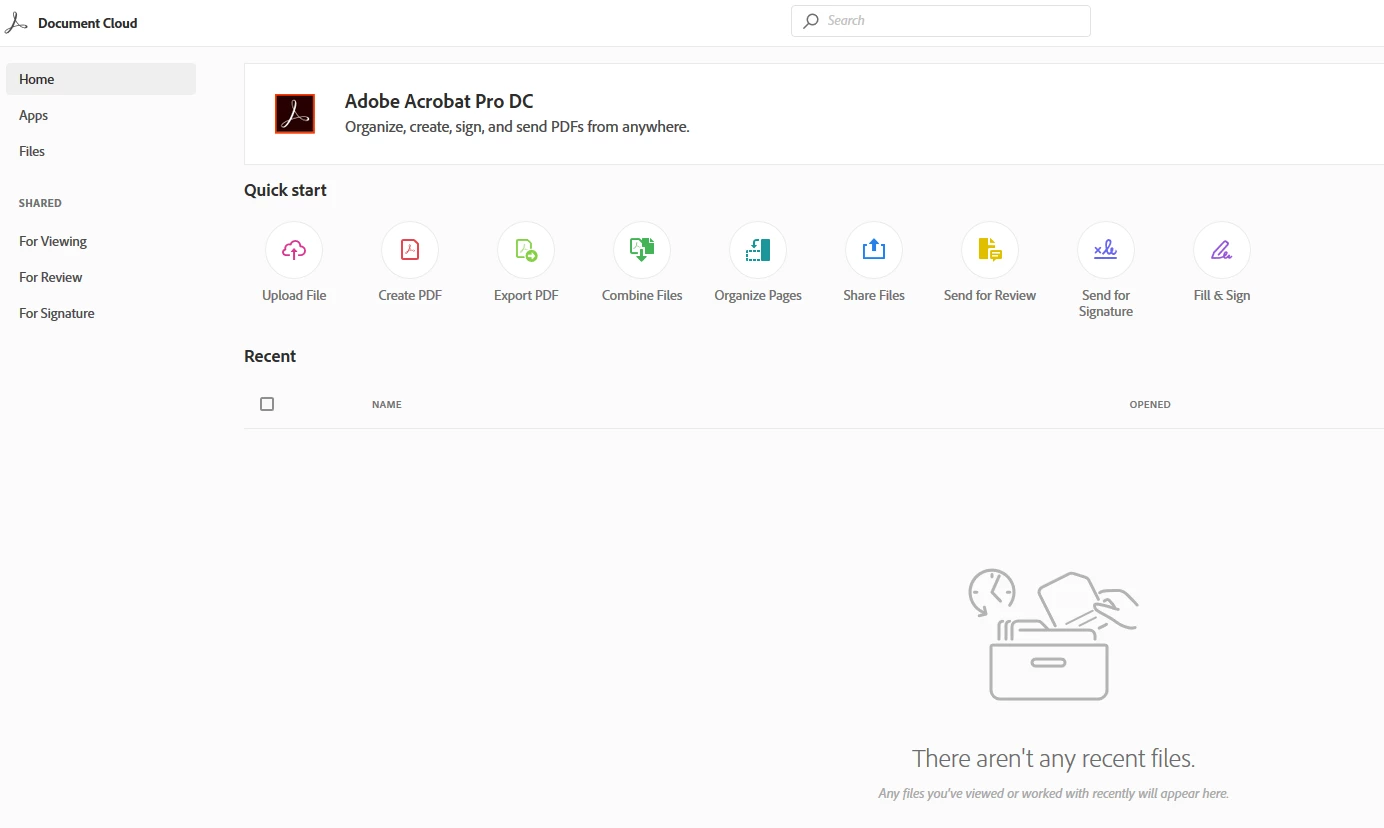
Task: Click the Search input field
Action: tap(941, 21)
